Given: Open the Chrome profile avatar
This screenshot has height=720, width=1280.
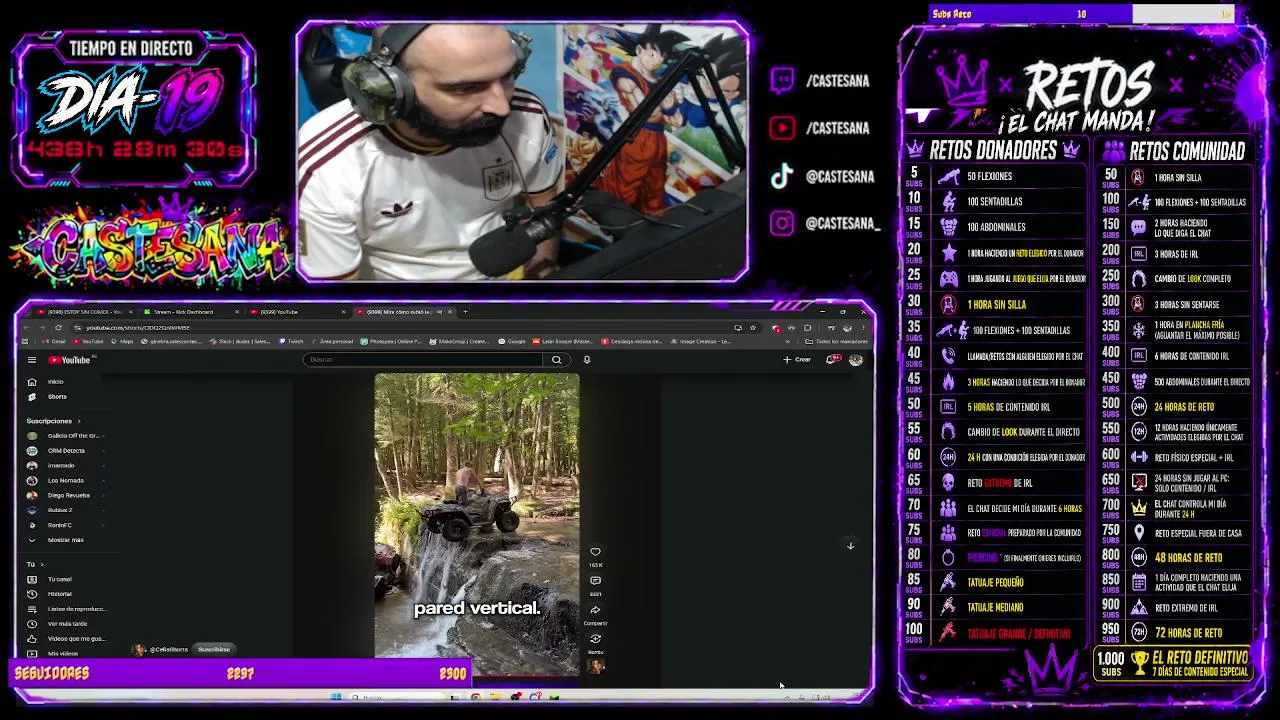Looking at the screenshot, I should point(848,328).
